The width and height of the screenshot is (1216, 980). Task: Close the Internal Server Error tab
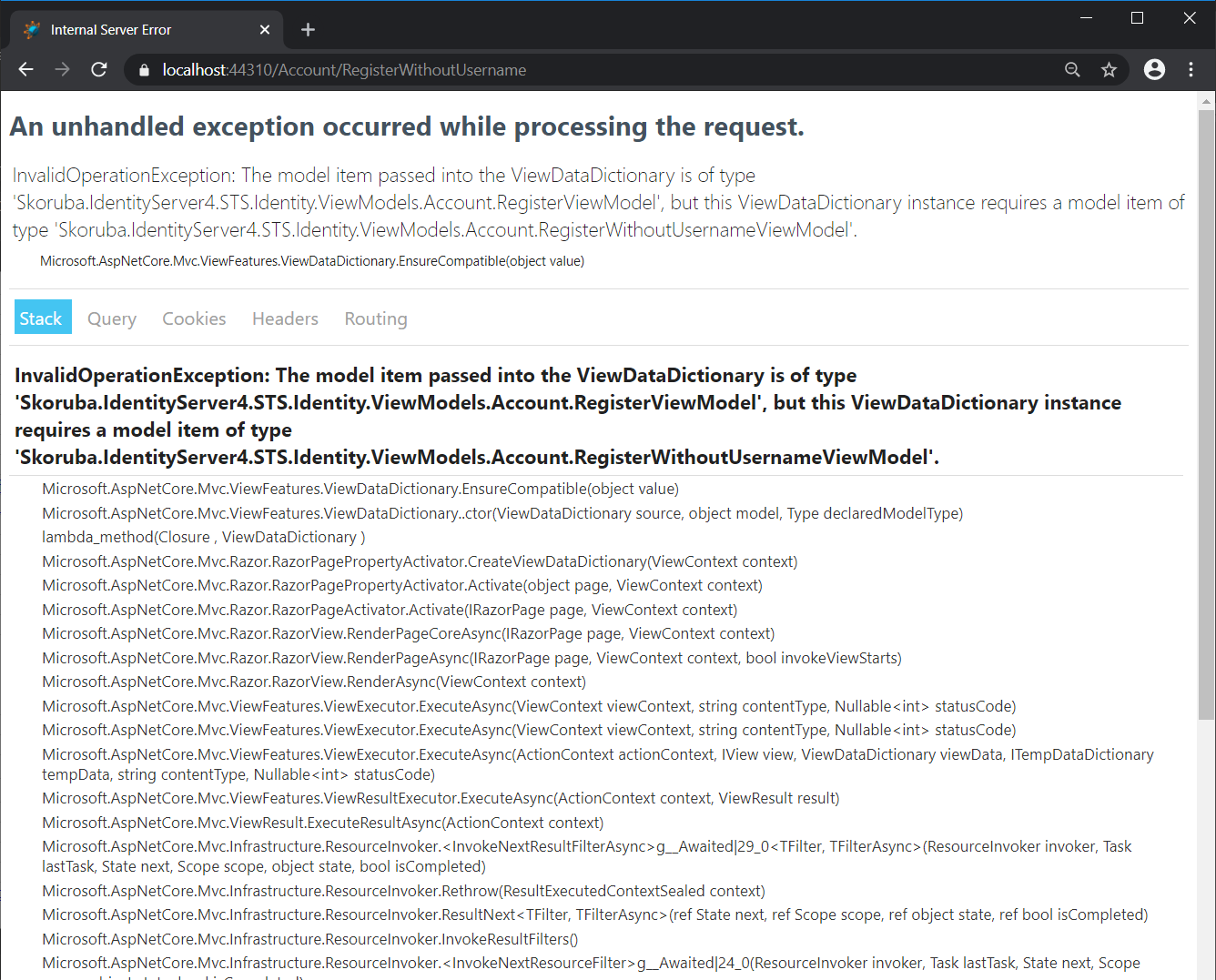pyautogui.click(x=264, y=29)
